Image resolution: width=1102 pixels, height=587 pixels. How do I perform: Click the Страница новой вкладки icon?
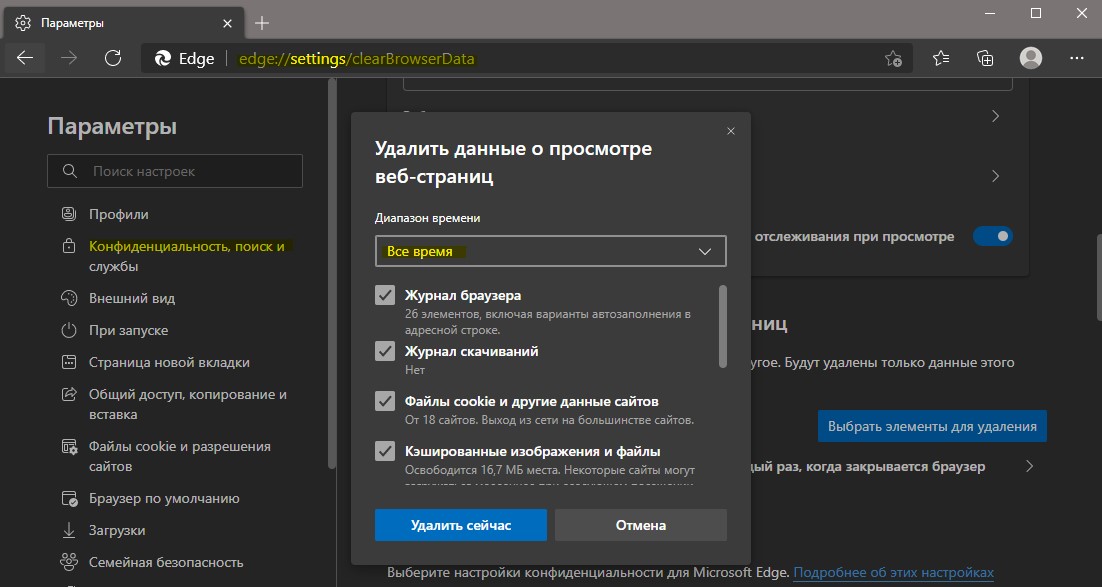coord(69,362)
